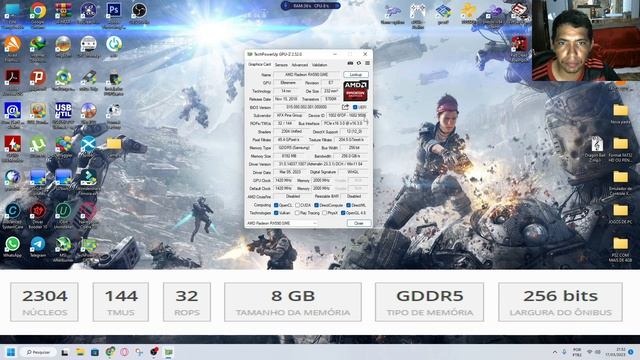
Task: Open the Opera browser taskbar icon
Action: (x=124, y=352)
